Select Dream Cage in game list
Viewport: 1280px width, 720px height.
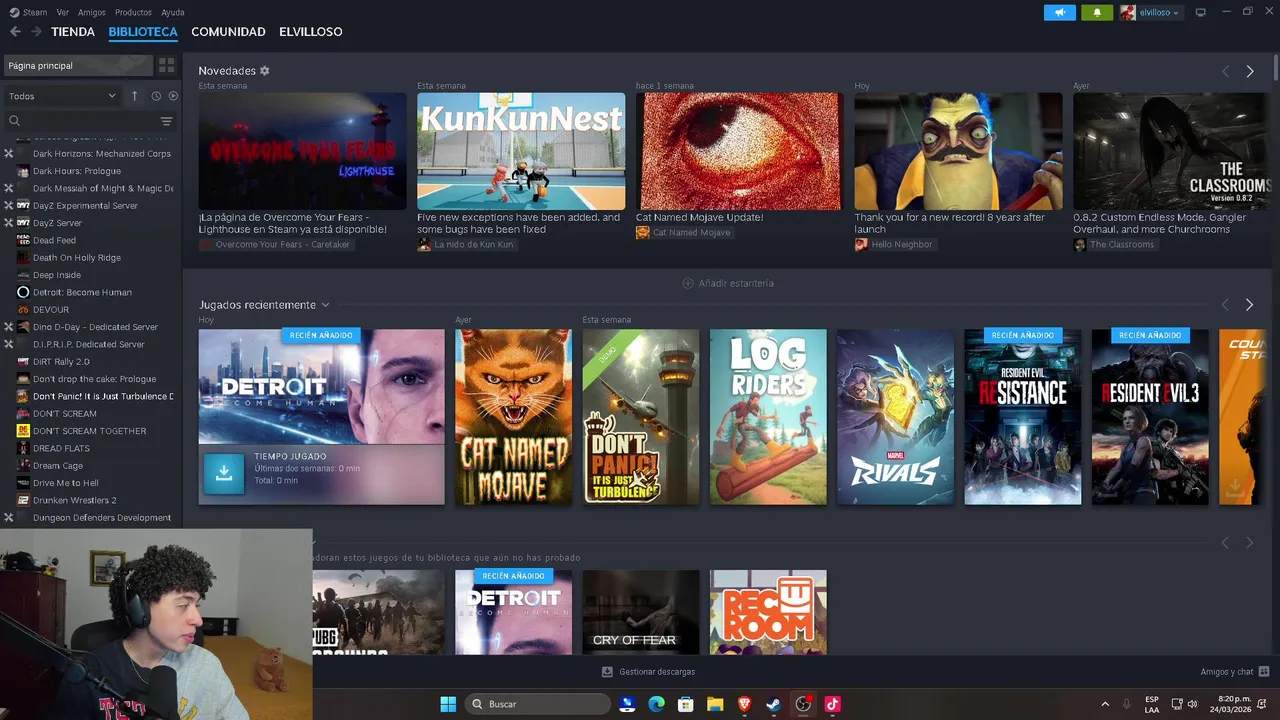pos(58,466)
